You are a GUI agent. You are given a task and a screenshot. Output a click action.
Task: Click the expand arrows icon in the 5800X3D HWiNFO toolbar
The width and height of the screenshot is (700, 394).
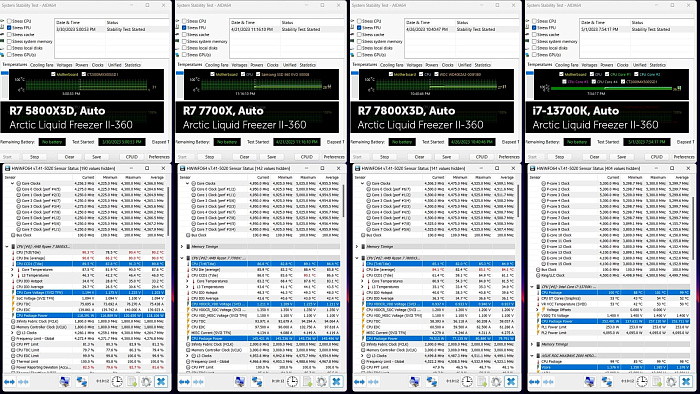pyautogui.click(x=9, y=382)
